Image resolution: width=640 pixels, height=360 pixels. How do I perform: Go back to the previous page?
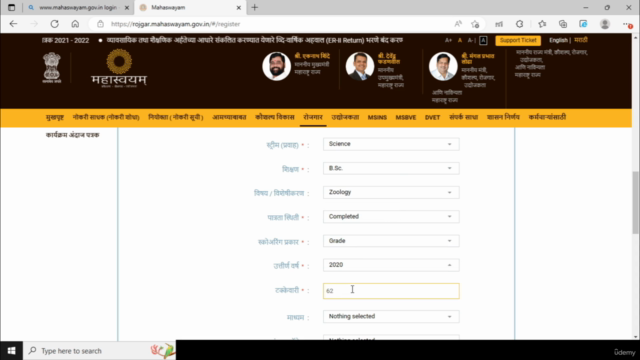[x=13, y=24]
